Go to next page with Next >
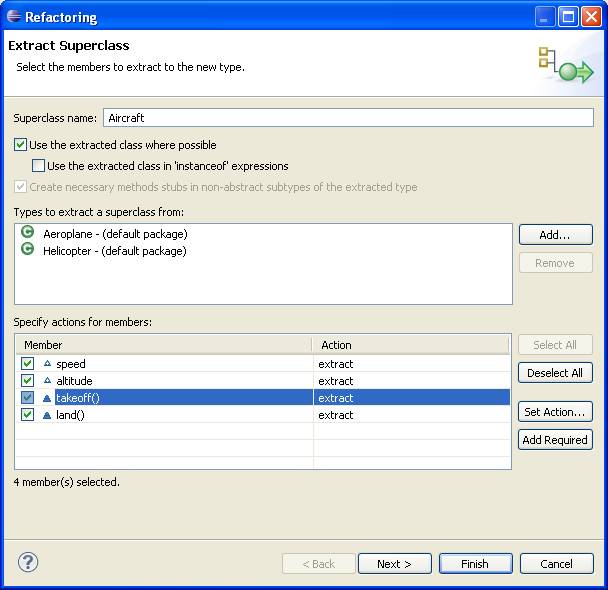608x590 pixels. 394,563
